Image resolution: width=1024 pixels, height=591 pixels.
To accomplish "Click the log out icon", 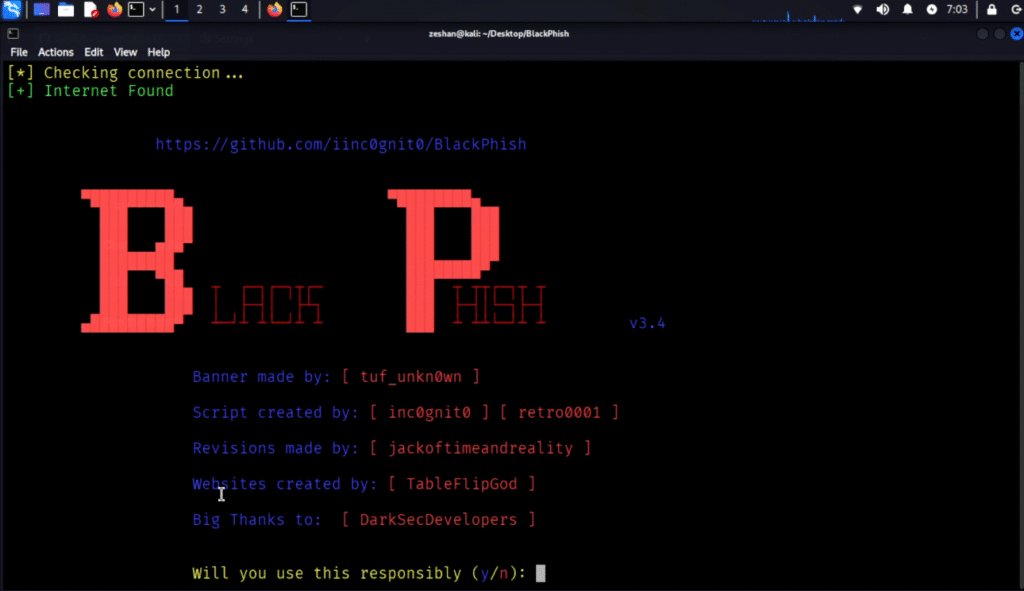I will click(x=1017, y=9).
